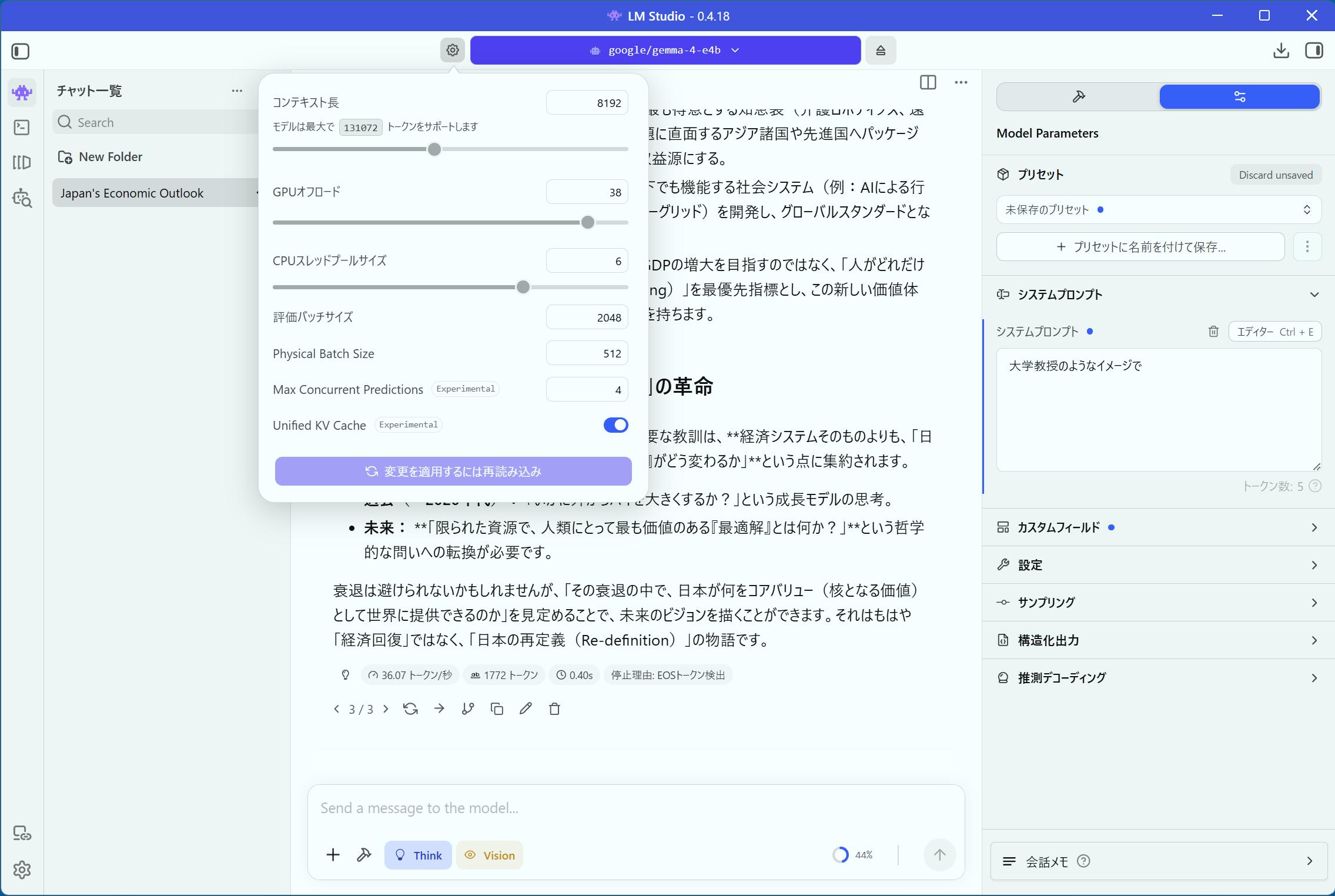Switch to the tools hammer tab
This screenshot has height=896, width=1335.
[x=1078, y=96]
